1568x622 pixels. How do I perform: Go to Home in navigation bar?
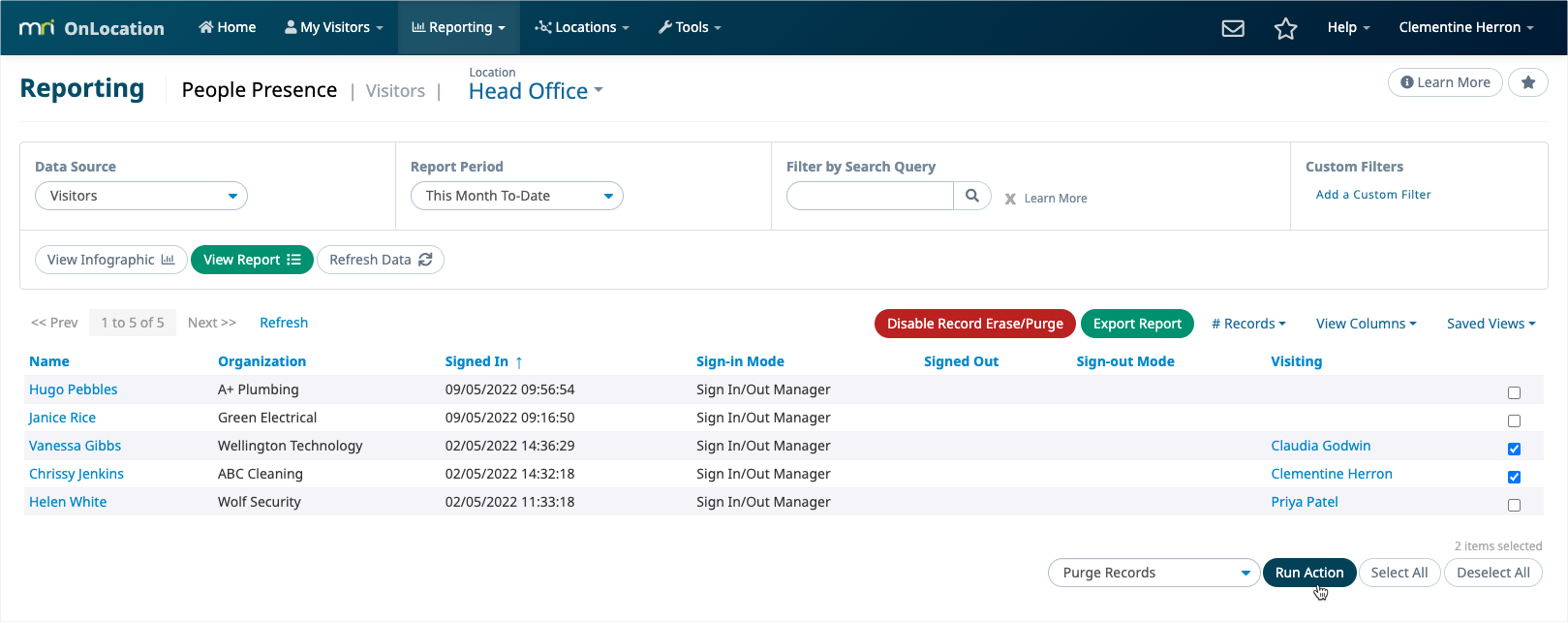[228, 27]
